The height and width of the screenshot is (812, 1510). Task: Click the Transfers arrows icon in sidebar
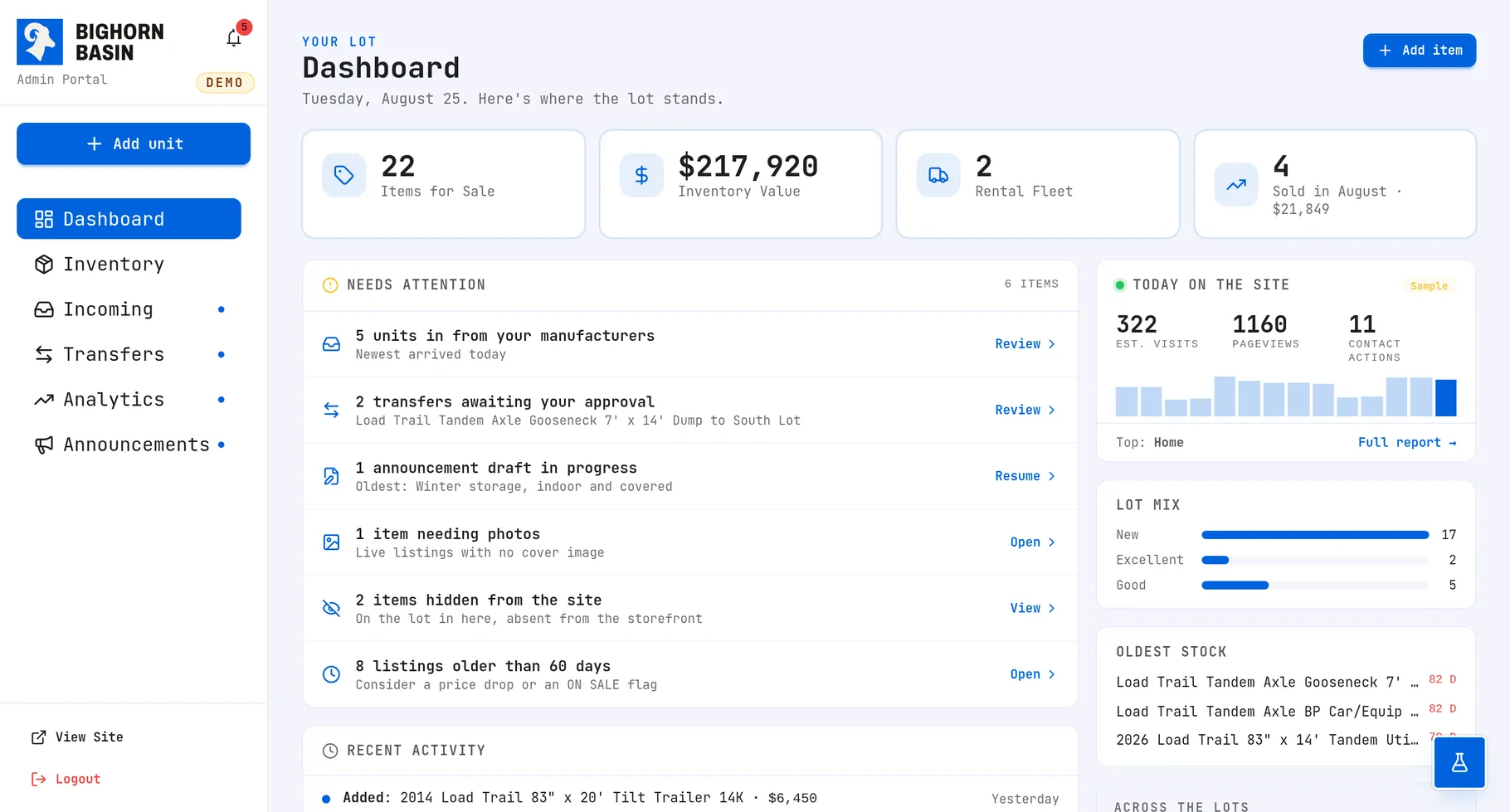(44, 354)
